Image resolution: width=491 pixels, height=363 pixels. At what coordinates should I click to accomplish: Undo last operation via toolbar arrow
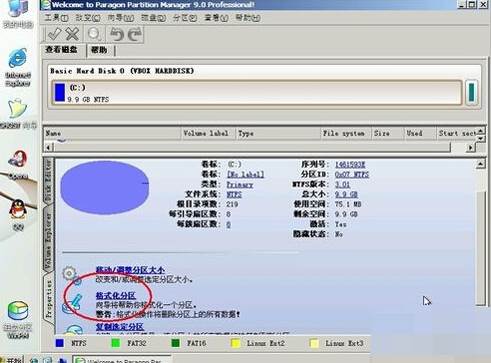(117, 34)
